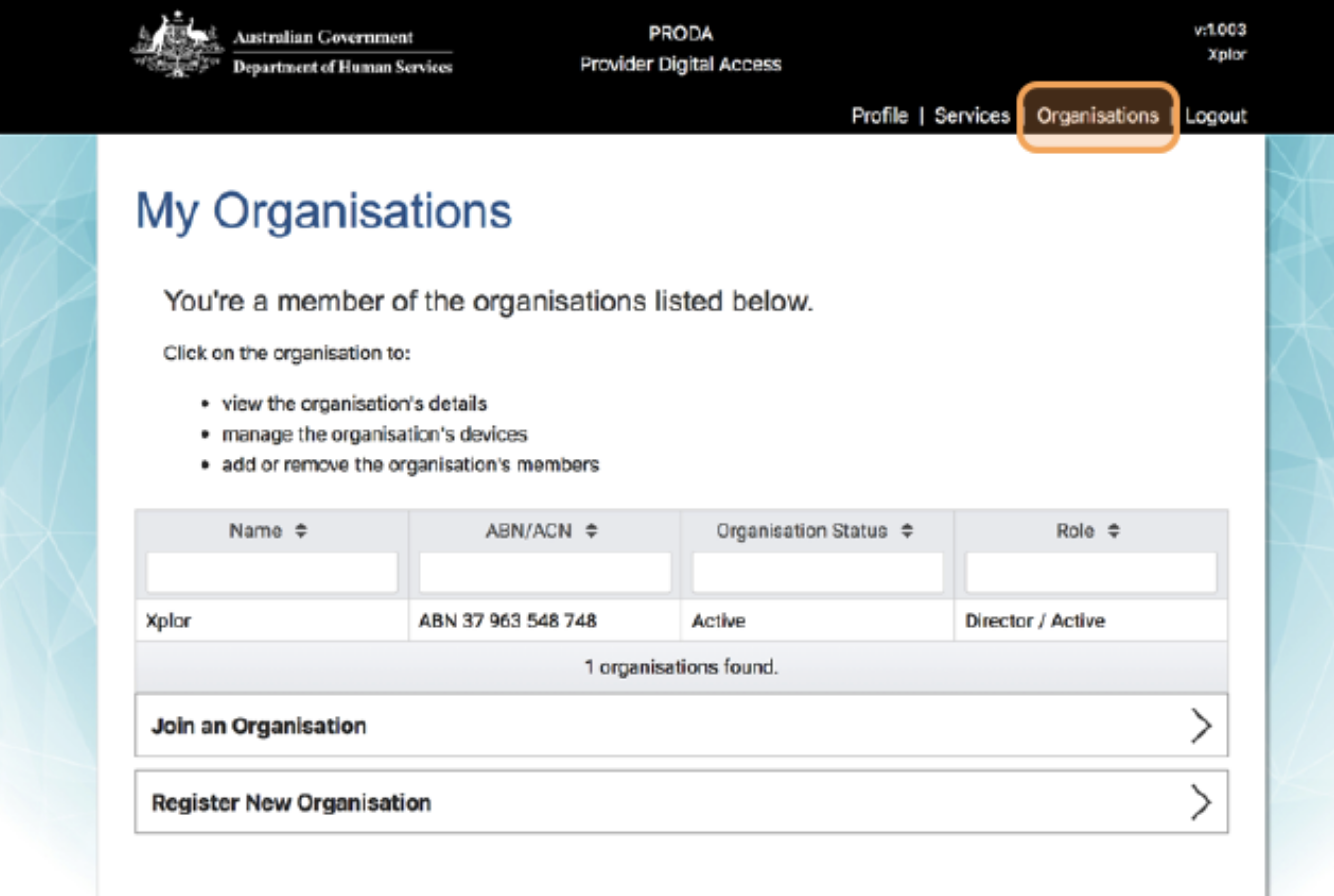Go to the Services menu item
Viewport: 1334px width, 896px height.
click(971, 116)
